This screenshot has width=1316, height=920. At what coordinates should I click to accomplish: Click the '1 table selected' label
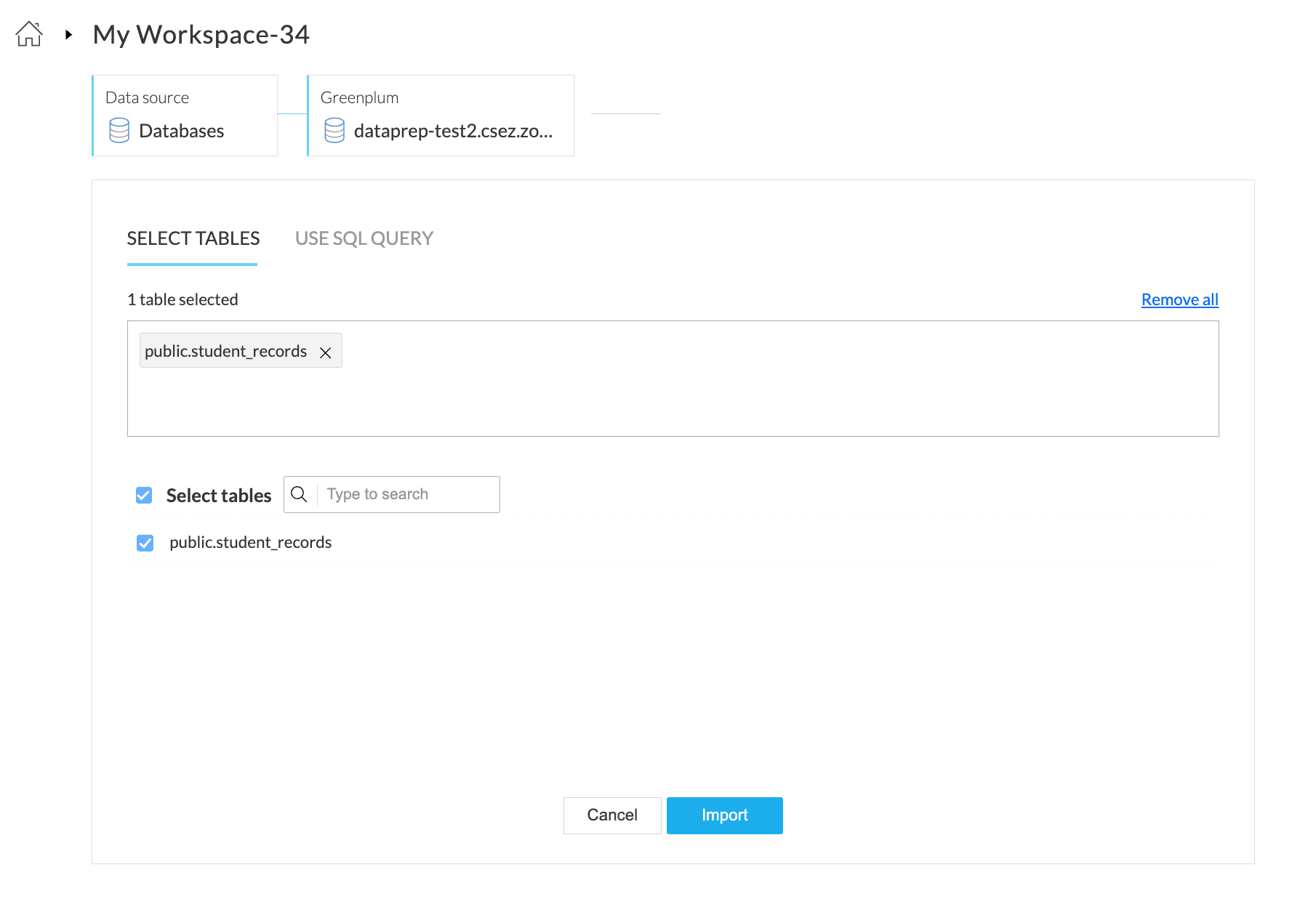[x=182, y=299]
